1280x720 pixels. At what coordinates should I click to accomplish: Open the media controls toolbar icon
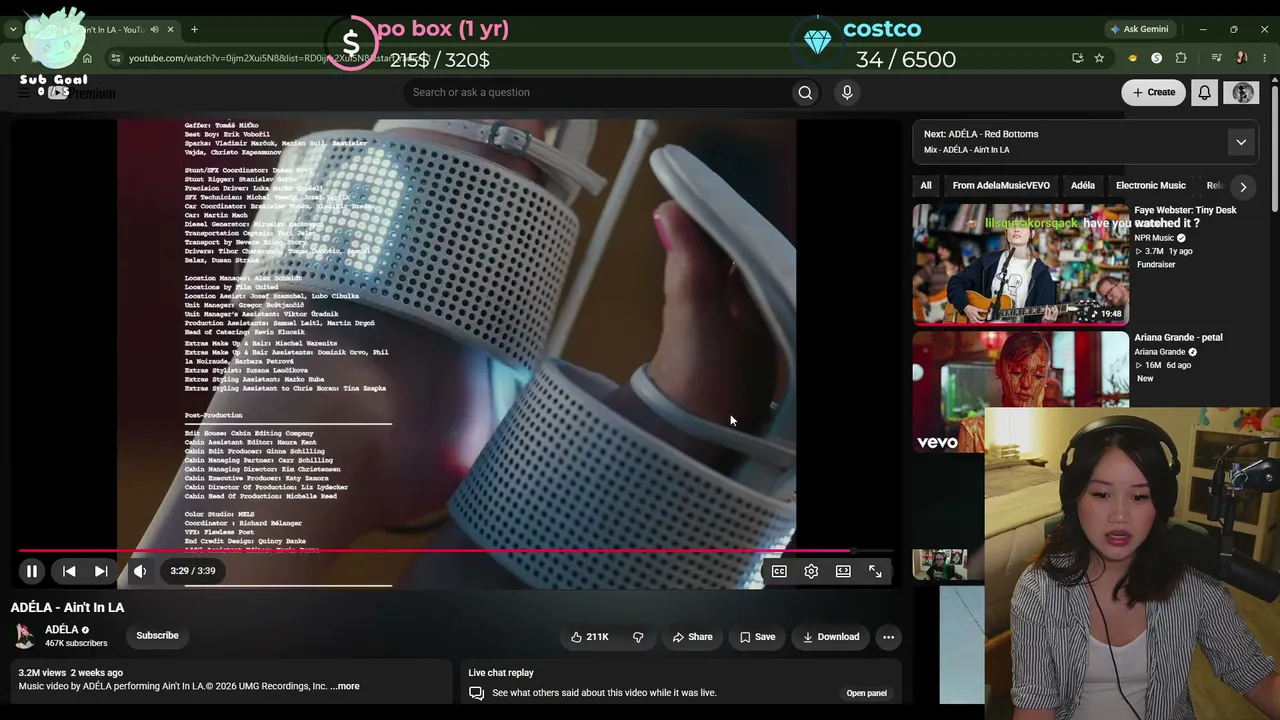tap(1217, 58)
